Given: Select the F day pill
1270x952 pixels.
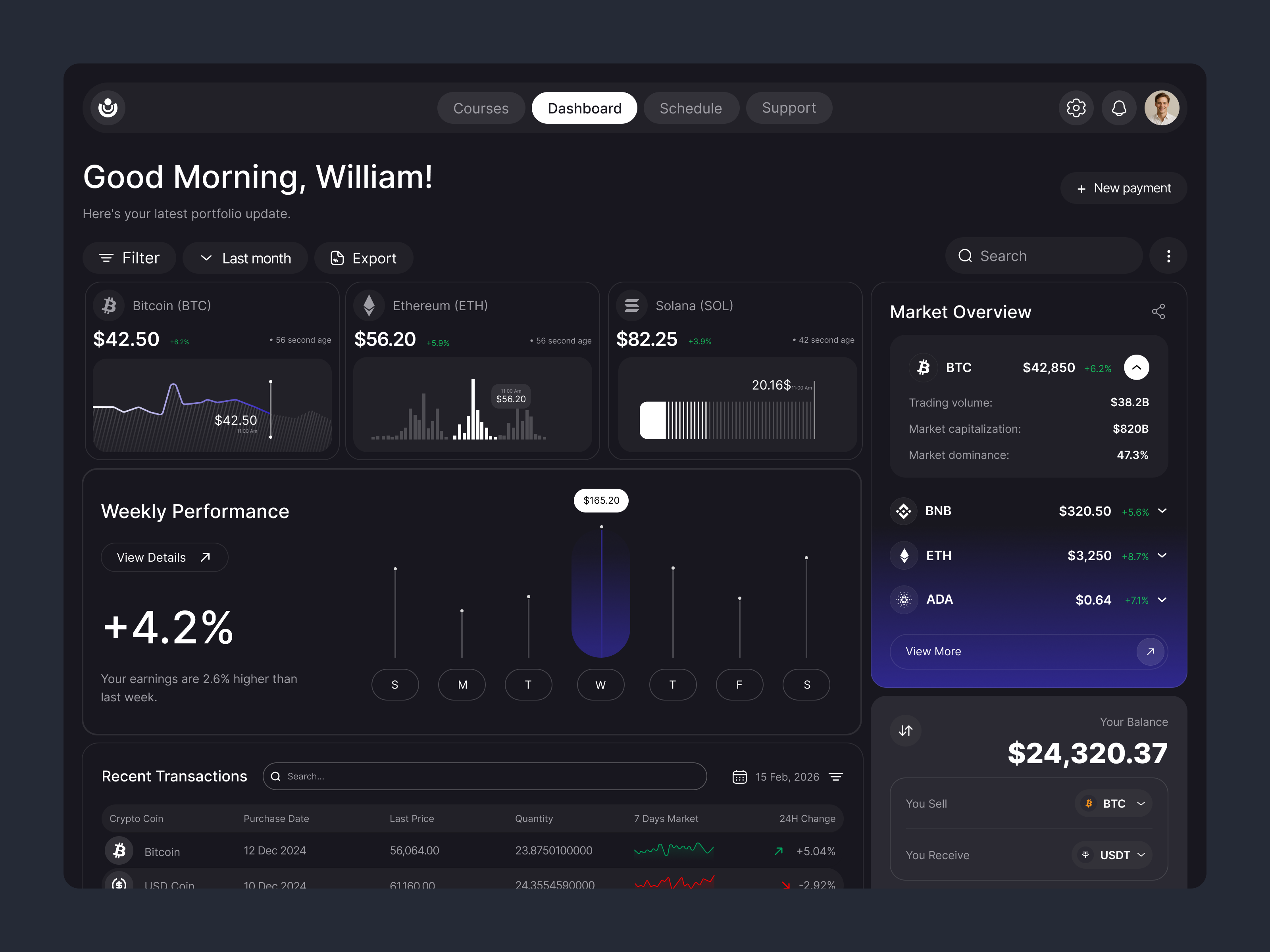Looking at the screenshot, I should tap(739, 685).
